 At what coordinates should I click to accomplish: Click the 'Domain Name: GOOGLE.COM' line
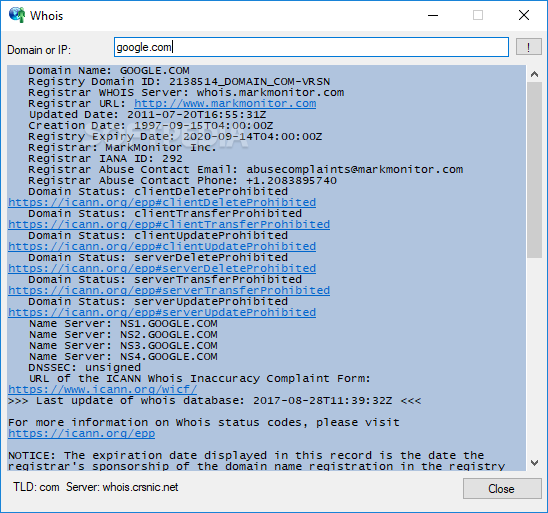(109, 71)
